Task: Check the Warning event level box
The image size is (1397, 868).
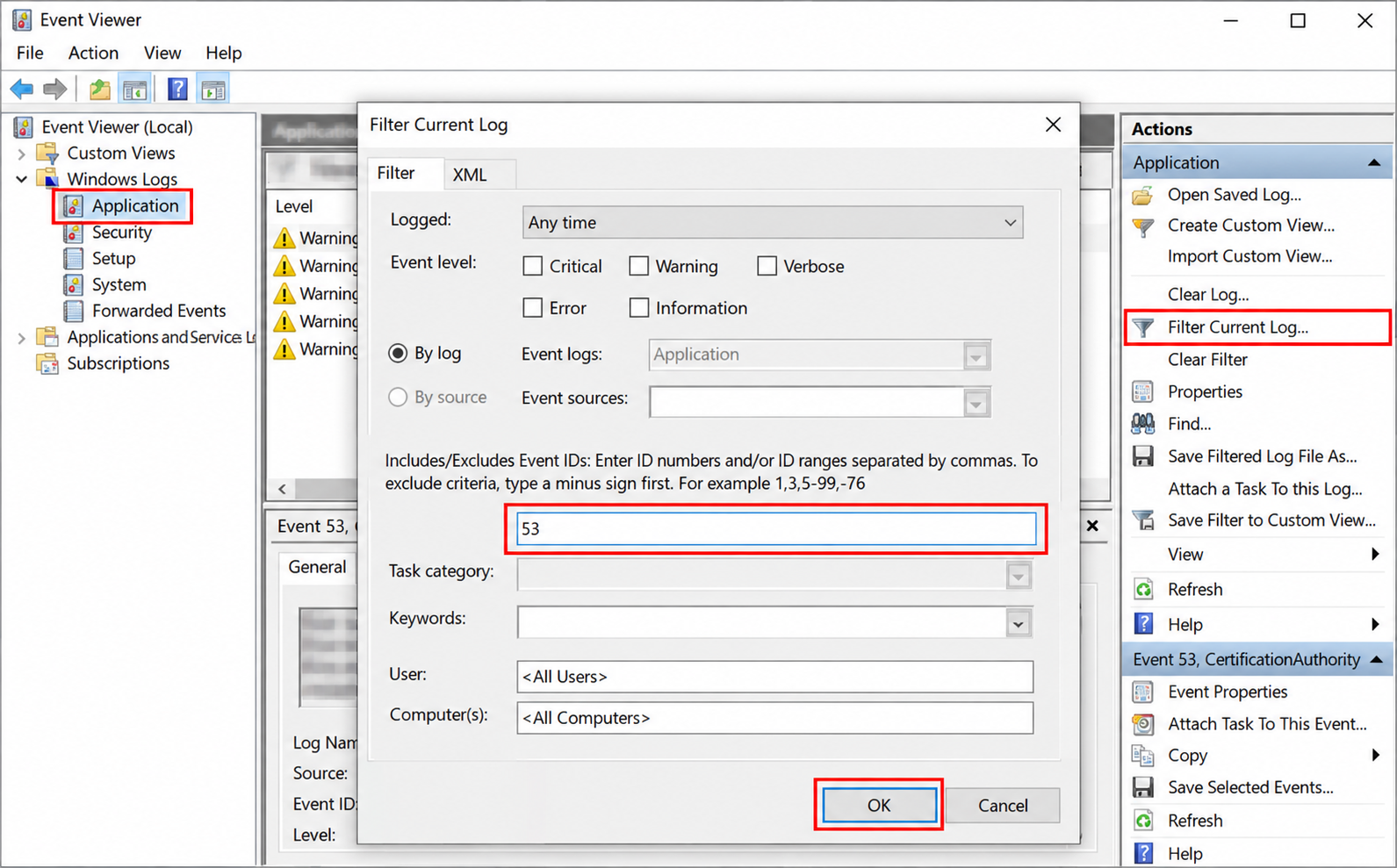Action: (639, 266)
